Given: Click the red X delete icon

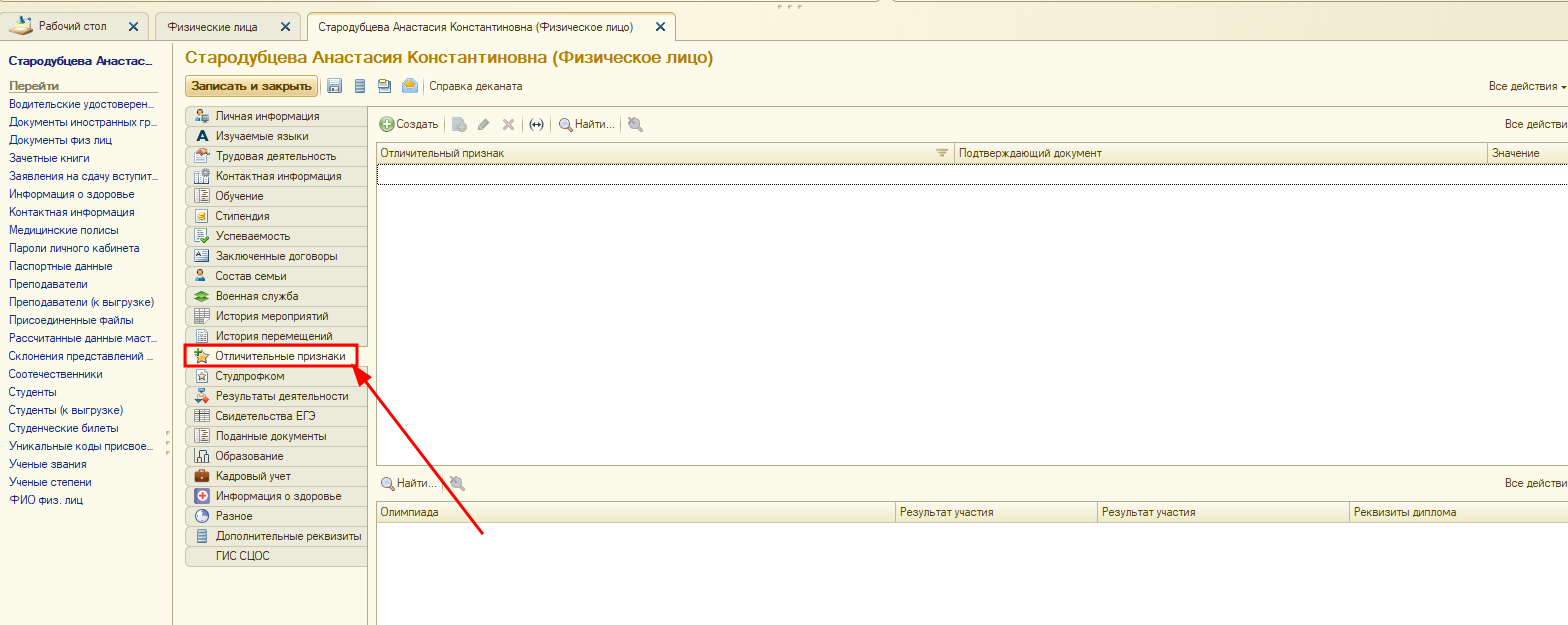Looking at the screenshot, I should pos(508,125).
